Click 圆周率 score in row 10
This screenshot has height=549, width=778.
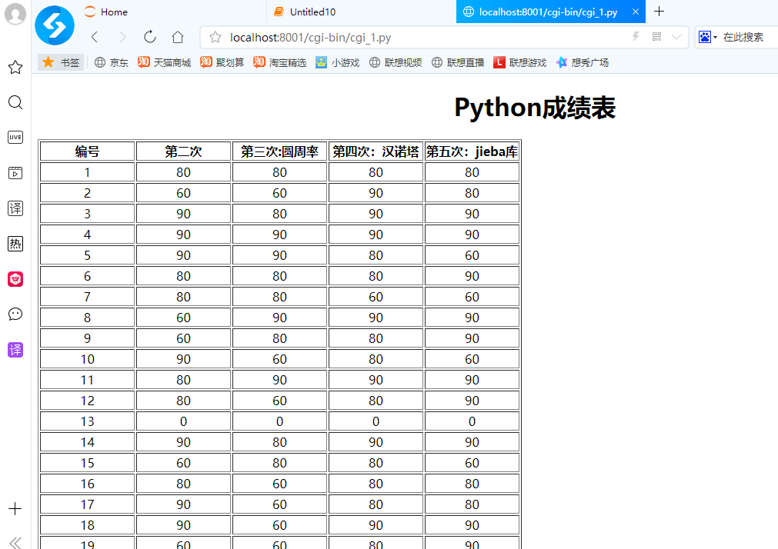279,359
